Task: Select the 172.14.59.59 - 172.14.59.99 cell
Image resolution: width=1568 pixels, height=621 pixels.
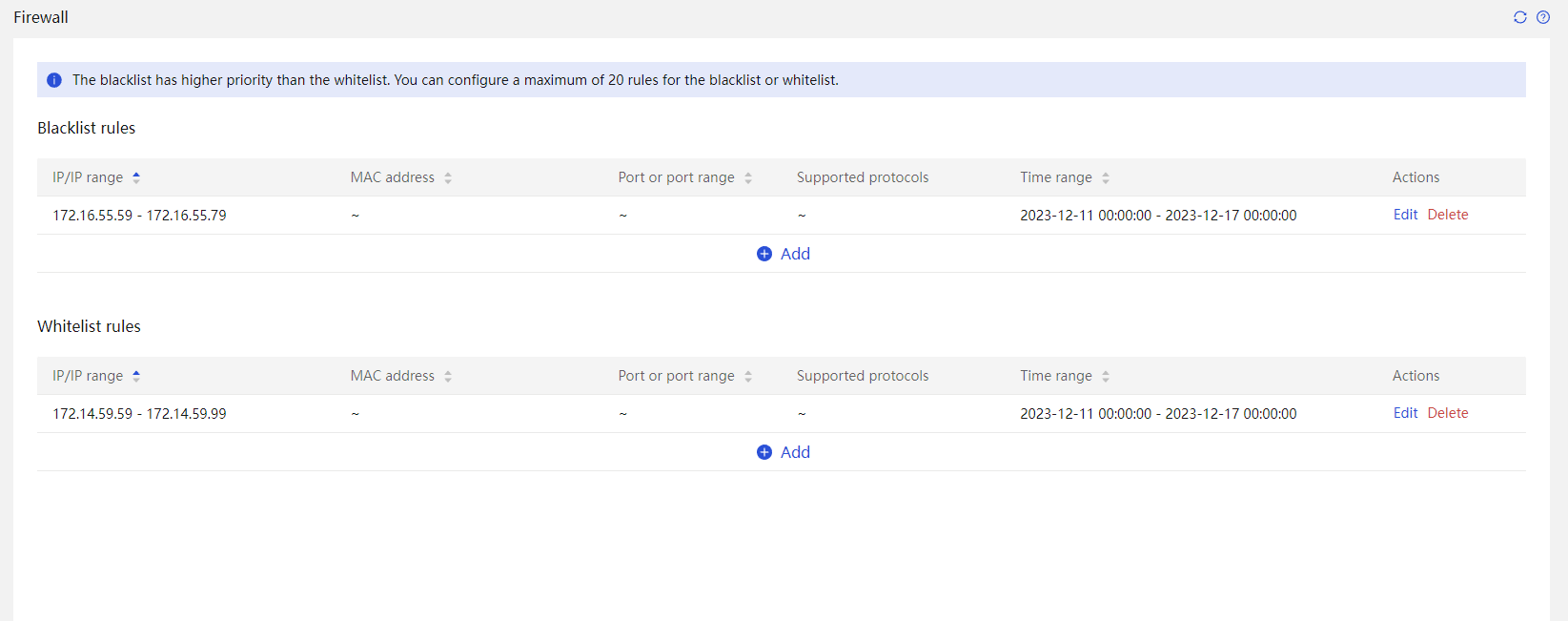Action: coord(139,414)
